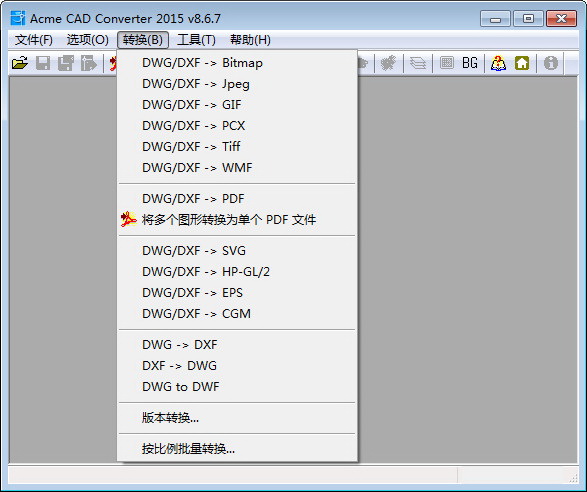Choose DXF -> DWG conversion

point(237,366)
